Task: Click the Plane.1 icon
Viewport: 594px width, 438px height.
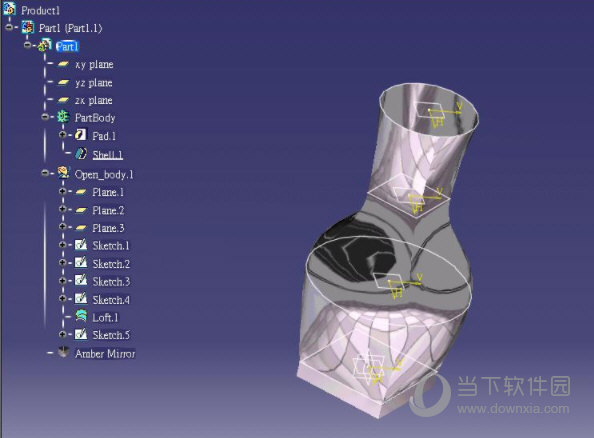Action: (81, 192)
